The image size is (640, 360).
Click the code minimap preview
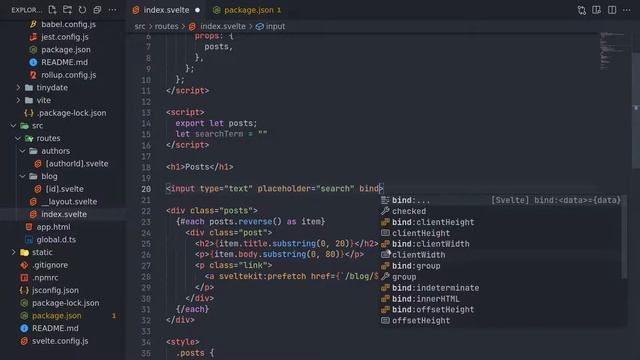[x=613, y=51]
